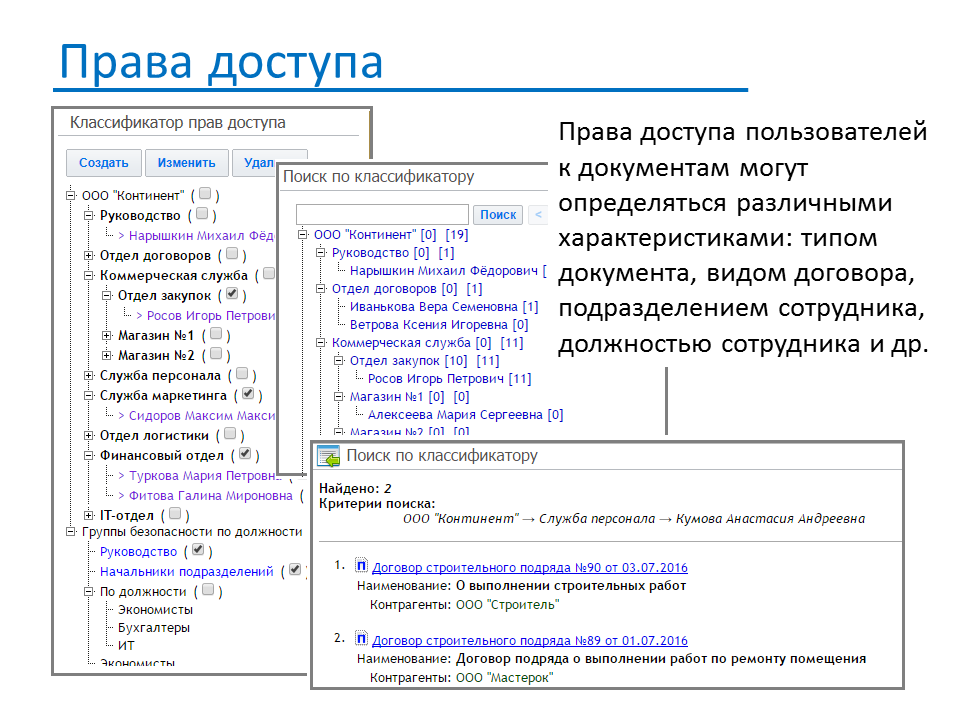The image size is (960, 720).
Task: Collapse the Служба маркетинга node
Action: coord(89,396)
